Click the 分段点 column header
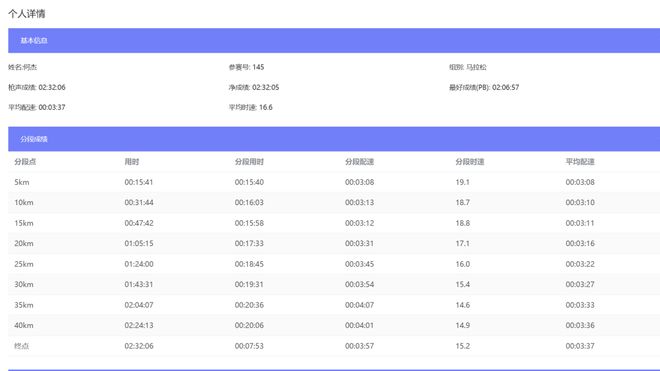The image size is (660, 371). tap(25, 162)
